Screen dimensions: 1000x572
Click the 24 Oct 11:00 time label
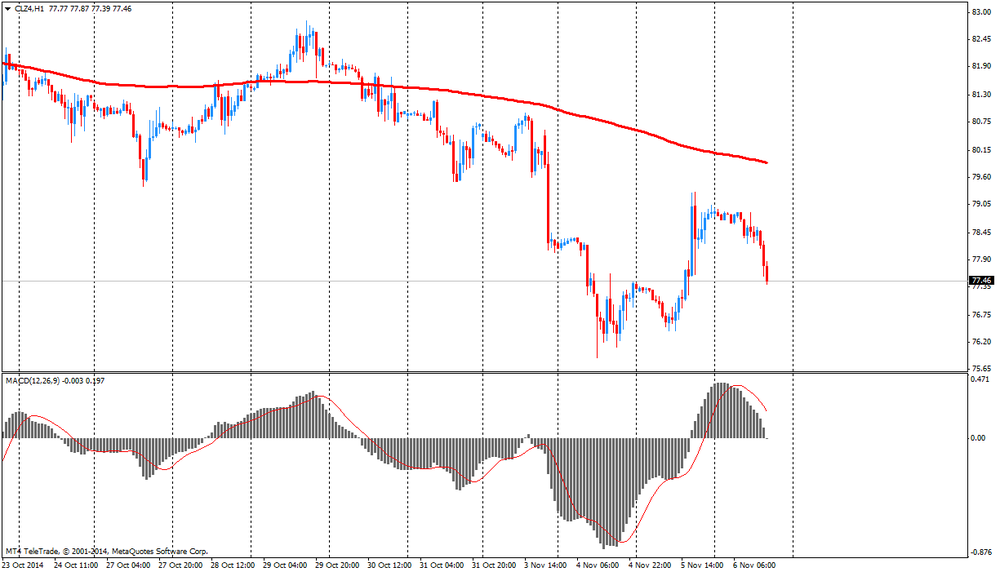coord(76,565)
